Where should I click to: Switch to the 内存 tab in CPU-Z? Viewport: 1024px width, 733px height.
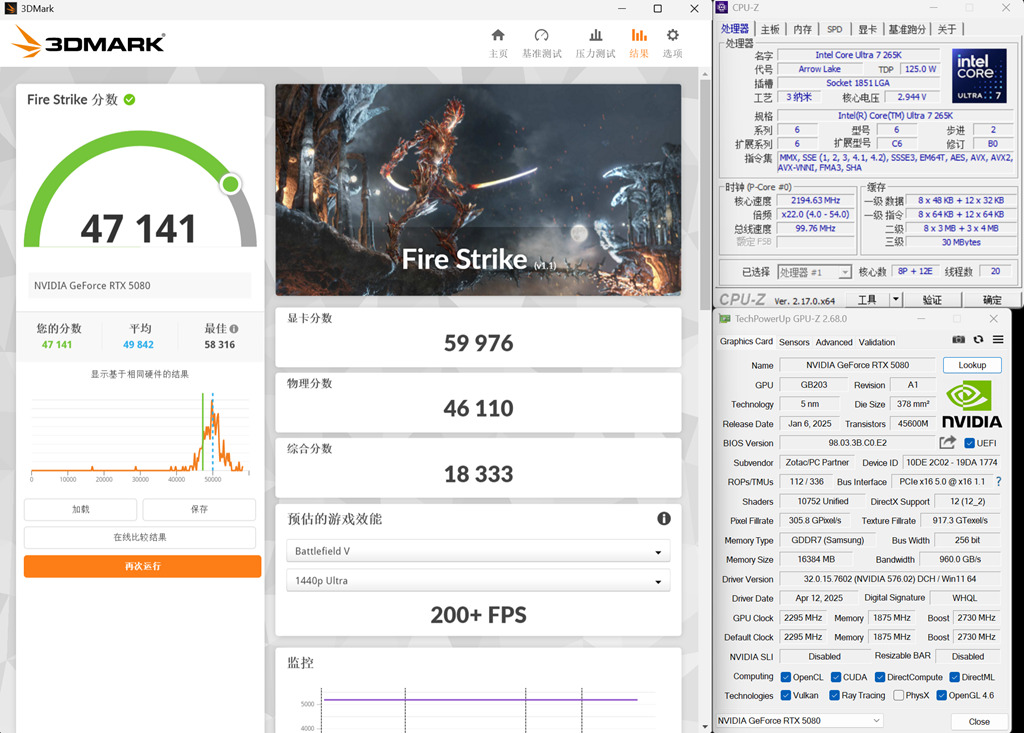[802, 29]
